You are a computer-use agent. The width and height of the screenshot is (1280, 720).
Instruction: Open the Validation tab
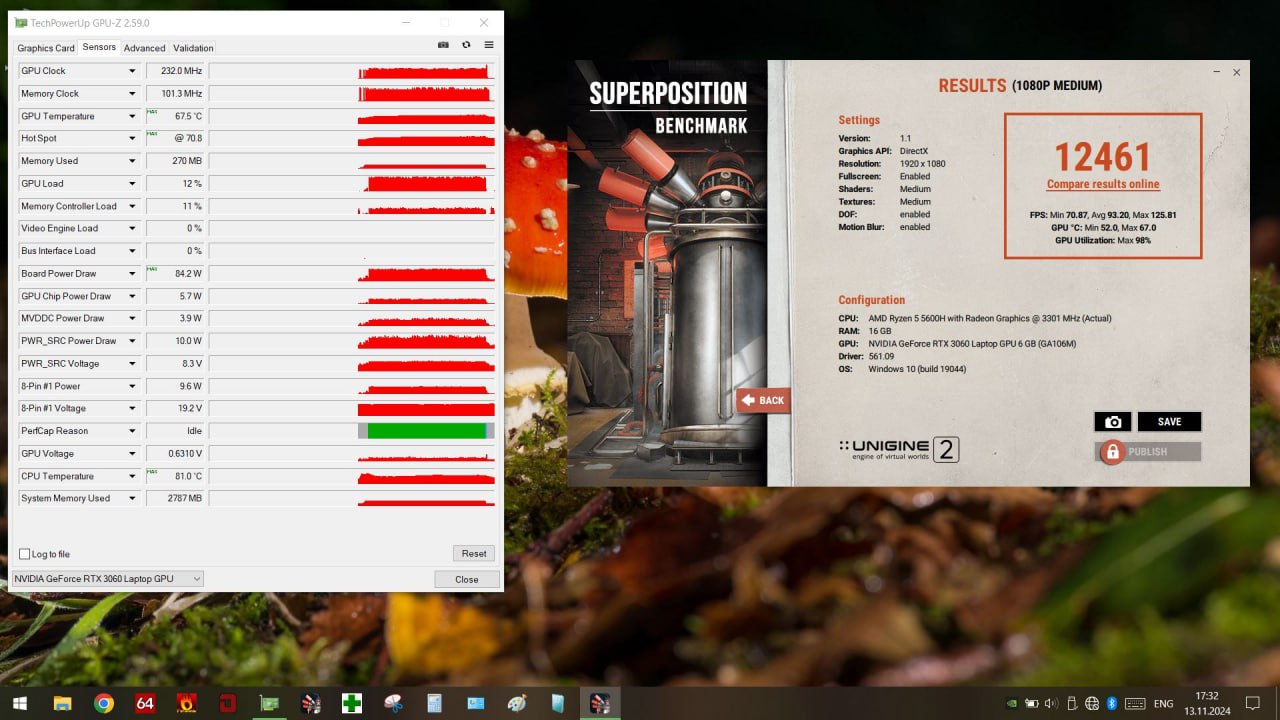[x=193, y=48]
